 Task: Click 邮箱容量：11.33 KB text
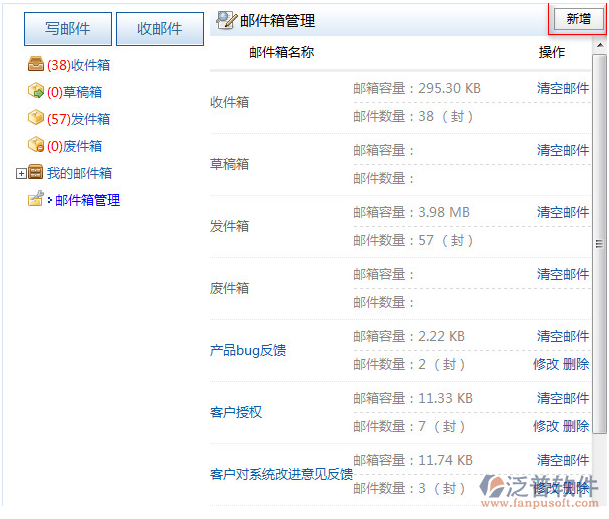click(413, 399)
